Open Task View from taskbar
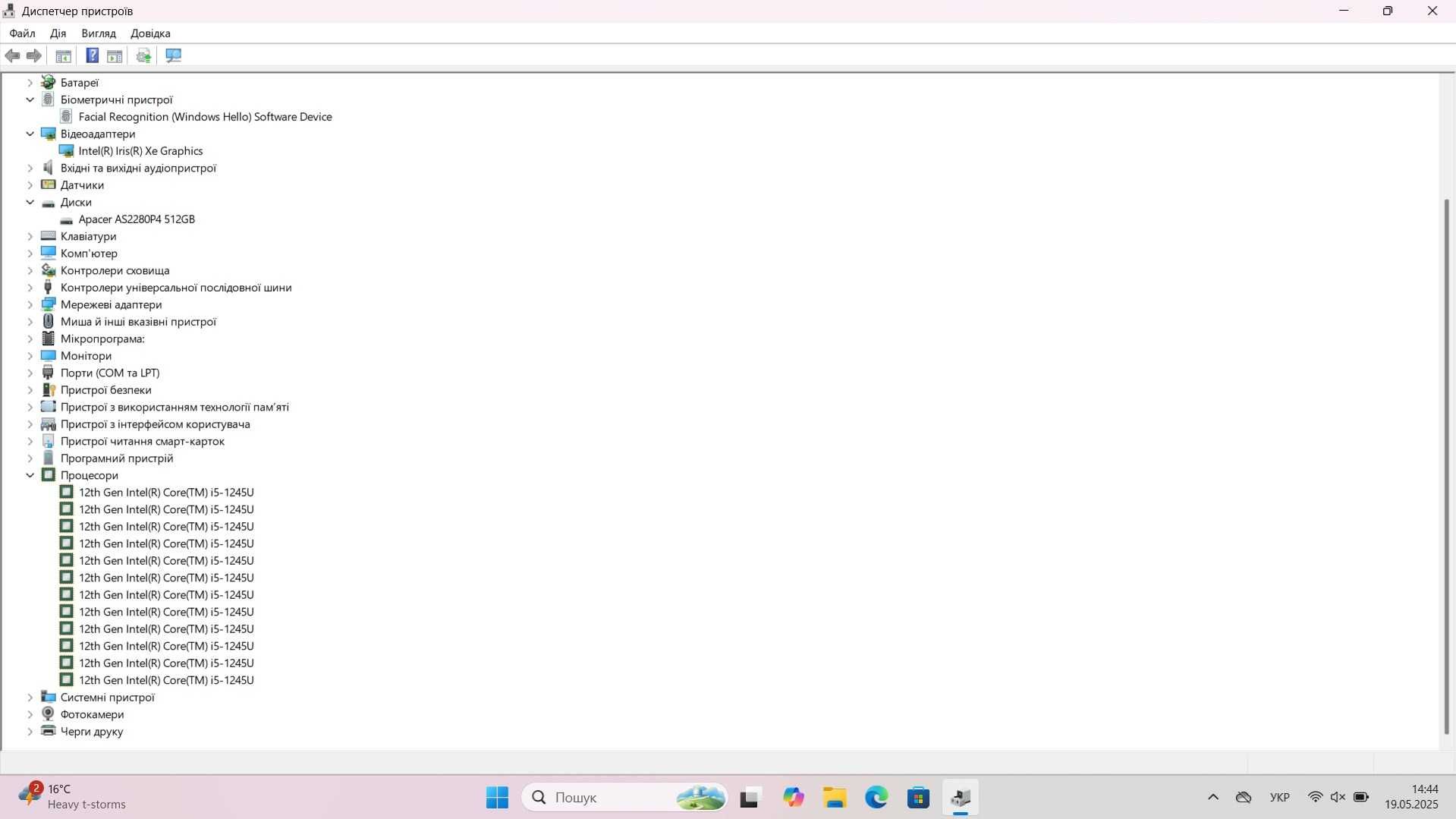Image resolution: width=1456 pixels, height=819 pixels. (x=750, y=797)
